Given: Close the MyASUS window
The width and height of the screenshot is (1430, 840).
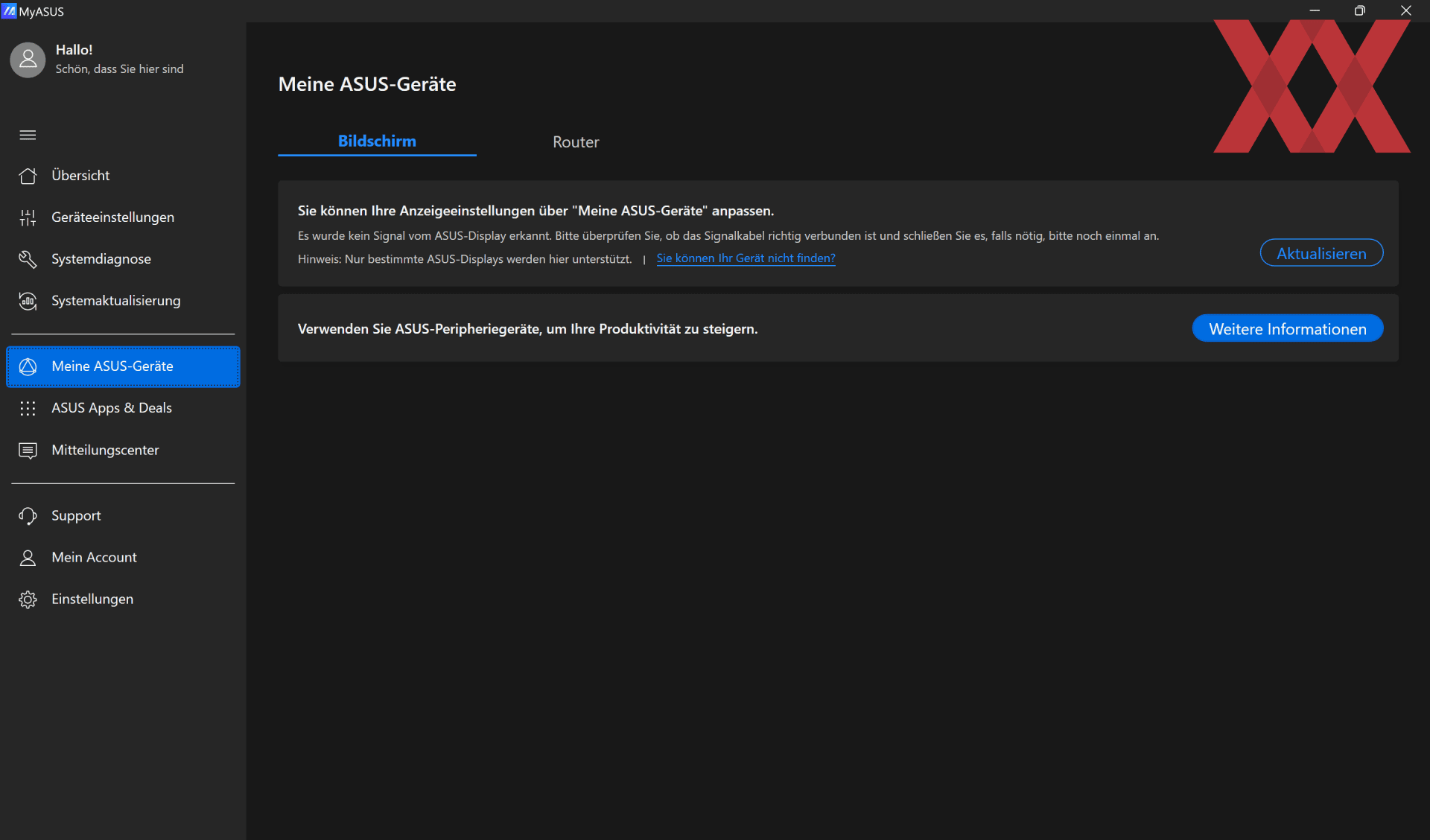Looking at the screenshot, I should point(1406,10).
